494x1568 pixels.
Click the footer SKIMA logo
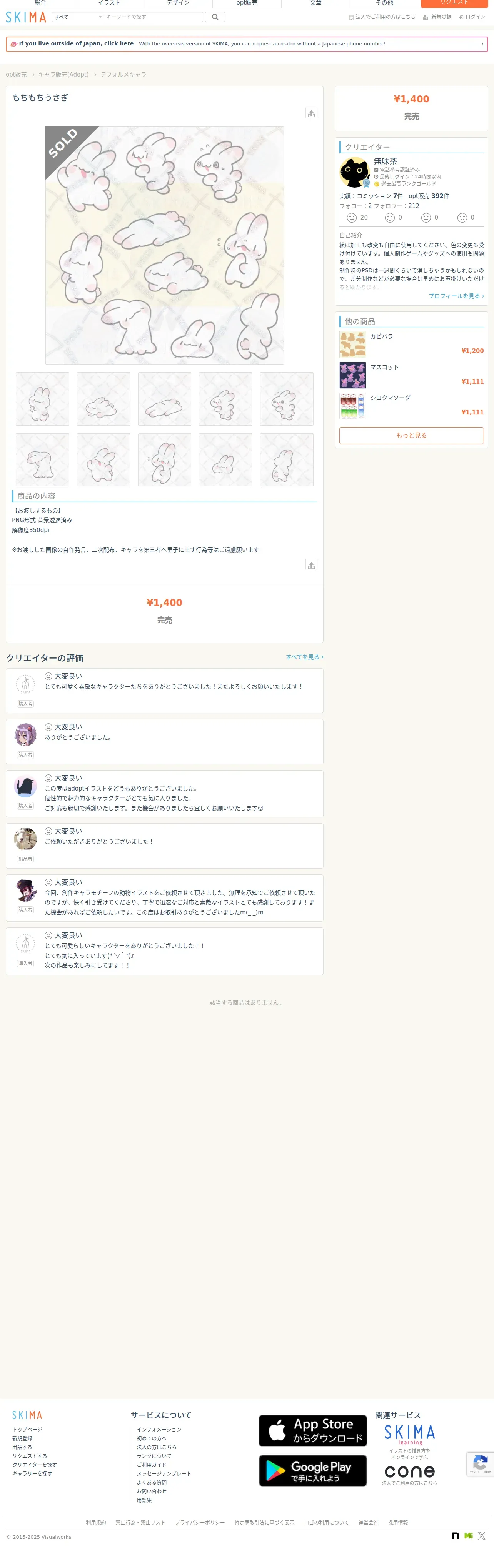[x=27, y=1415]
